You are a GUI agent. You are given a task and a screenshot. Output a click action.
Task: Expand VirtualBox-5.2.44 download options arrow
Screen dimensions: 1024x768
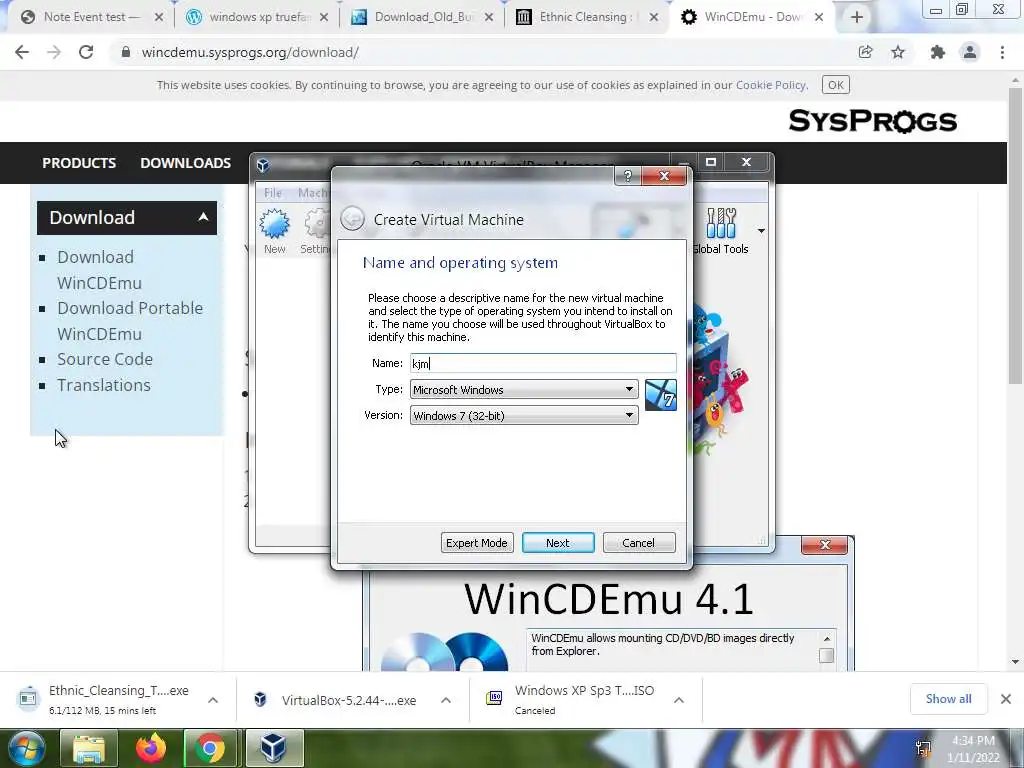[446, 700]
